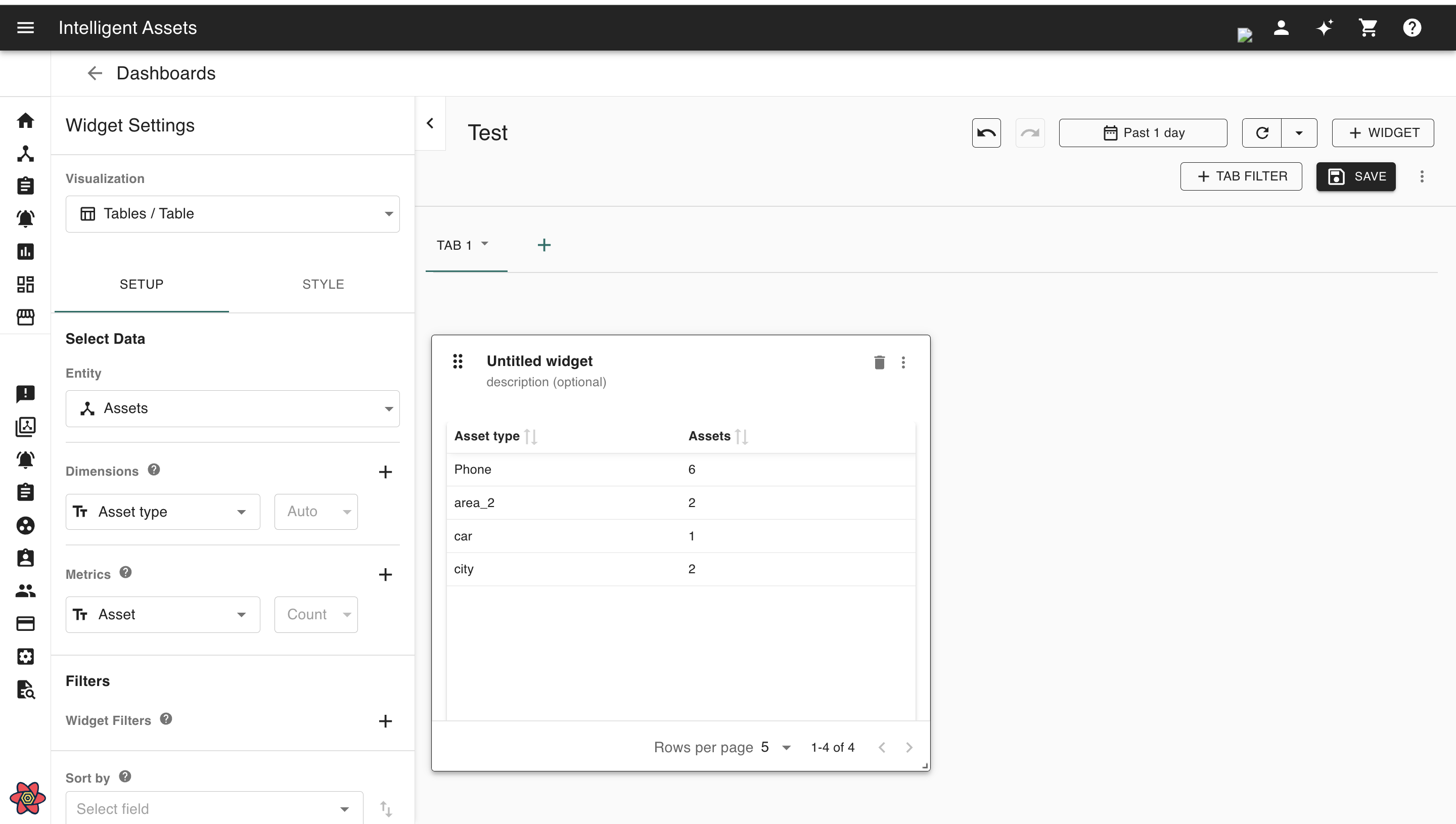The height and width of the screenshot is (824, 1456).
Task: Open the hamburger navigation menu
Action: pos(25,28)
